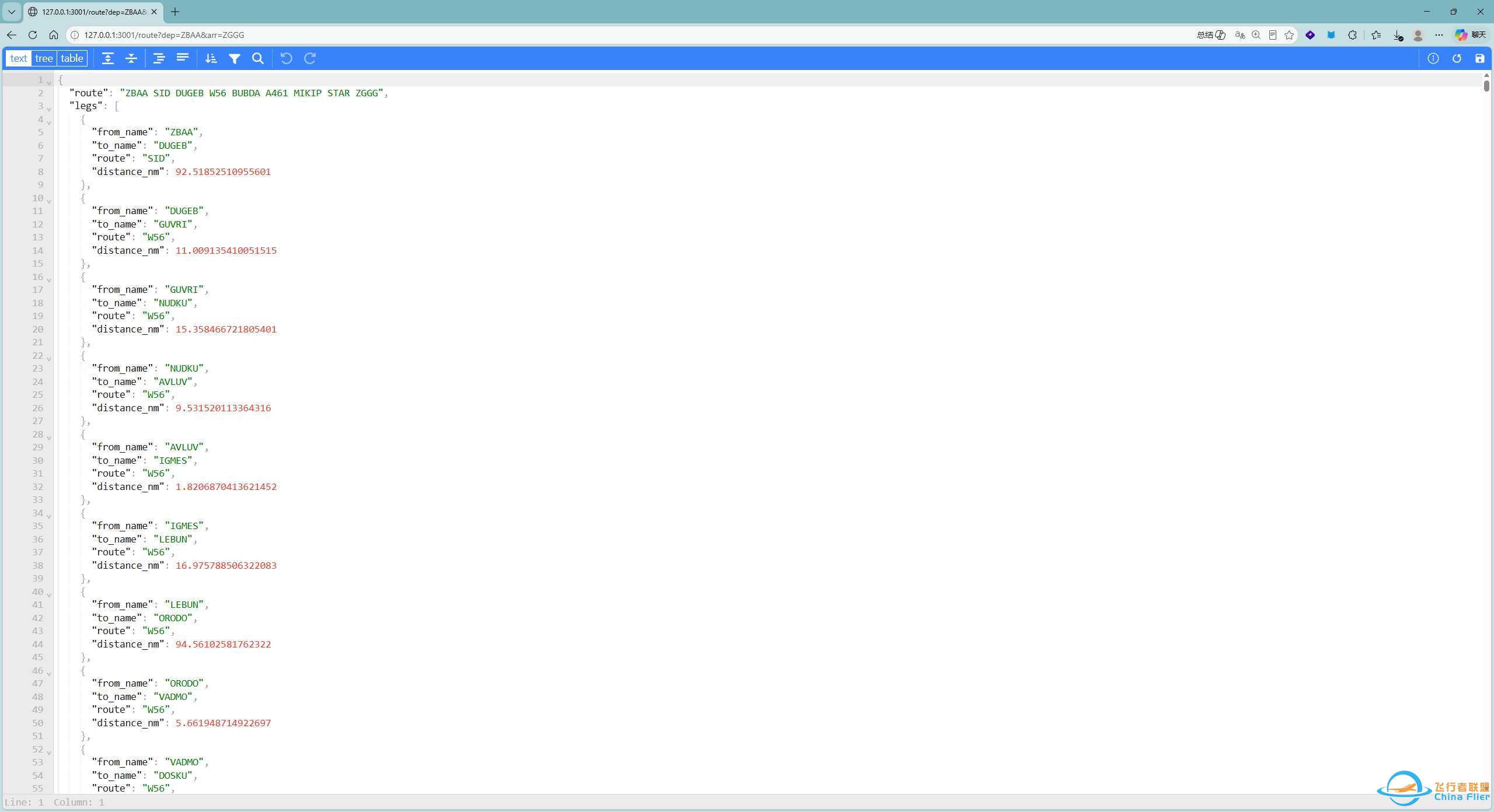Switch to text mode
The height and width of the screenshot is (812, 1494).
pos(19,58)
